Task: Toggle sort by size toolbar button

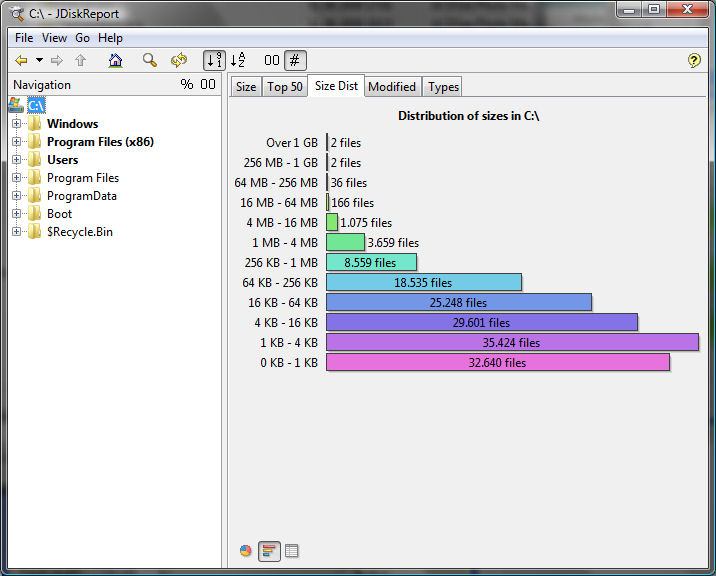Action: (x=214, y=60)
